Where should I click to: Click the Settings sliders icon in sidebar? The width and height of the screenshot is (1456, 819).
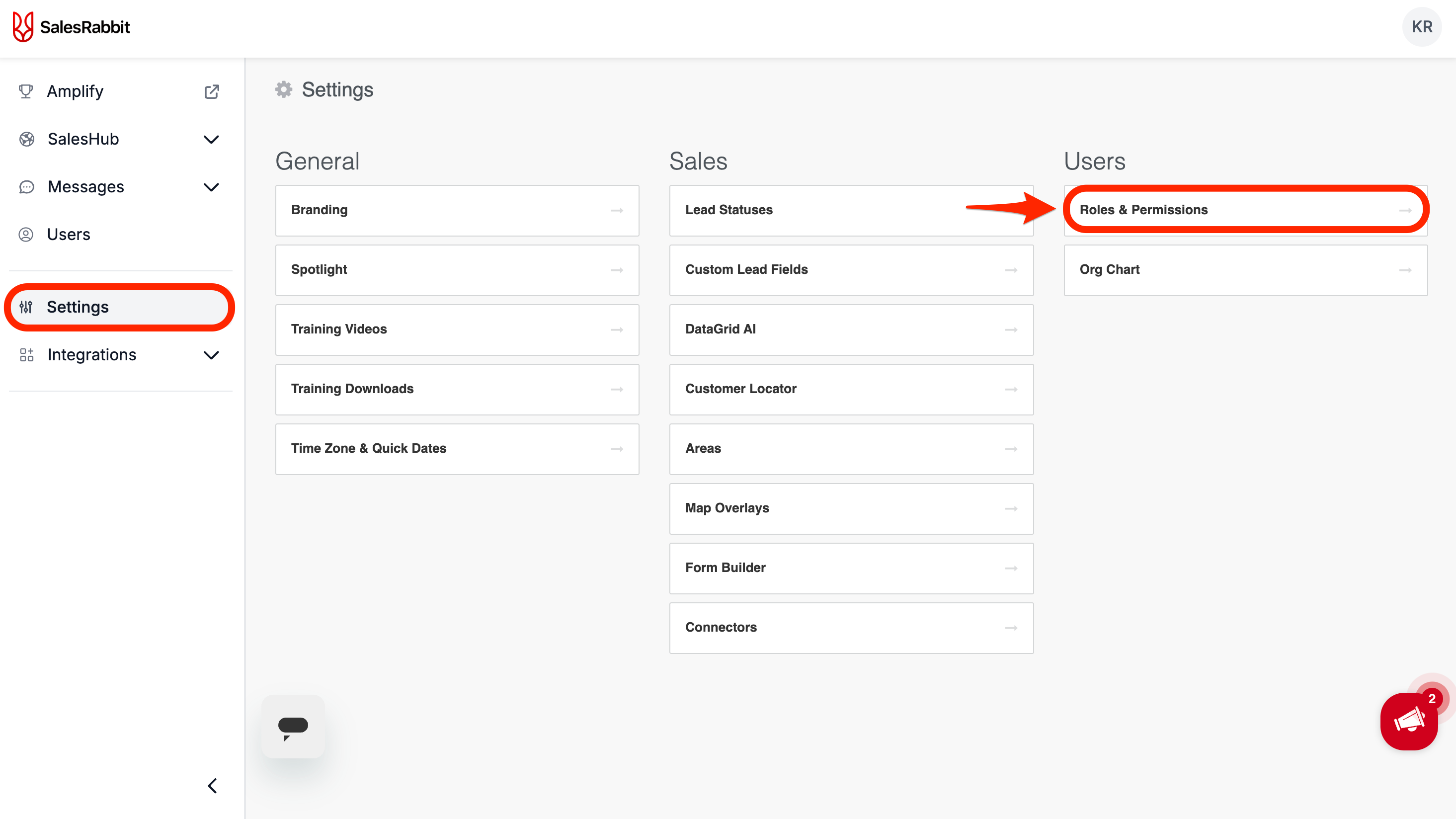[x=26, y=307]
